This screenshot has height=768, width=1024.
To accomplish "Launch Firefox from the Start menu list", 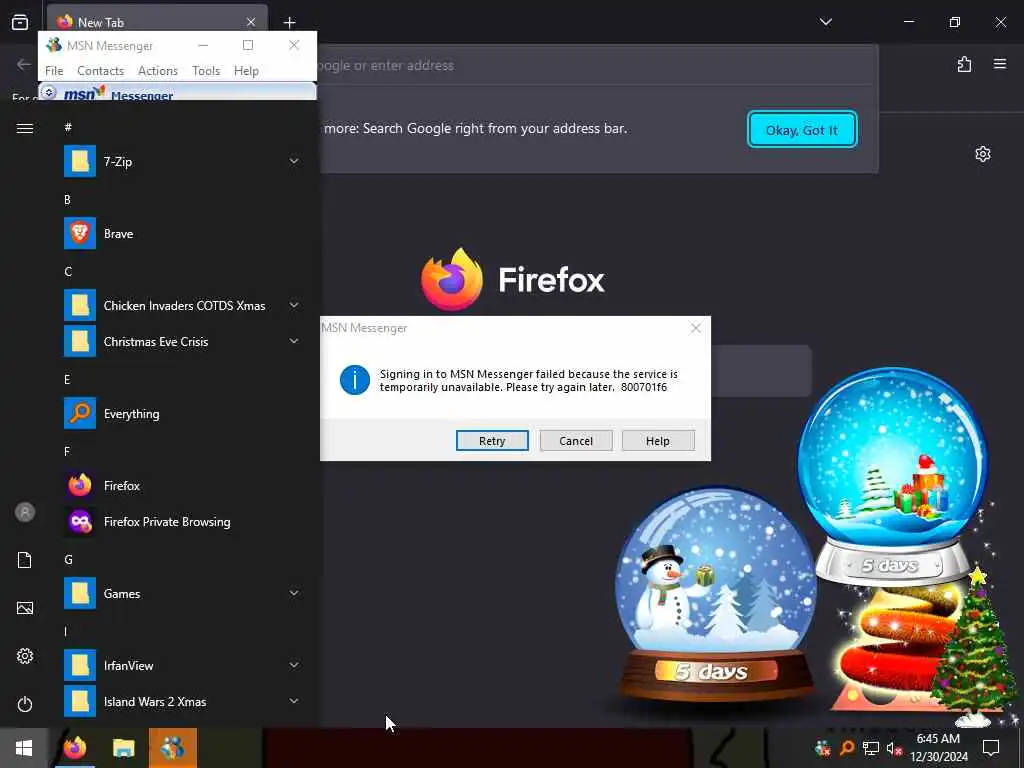I will tap(182, 485).
